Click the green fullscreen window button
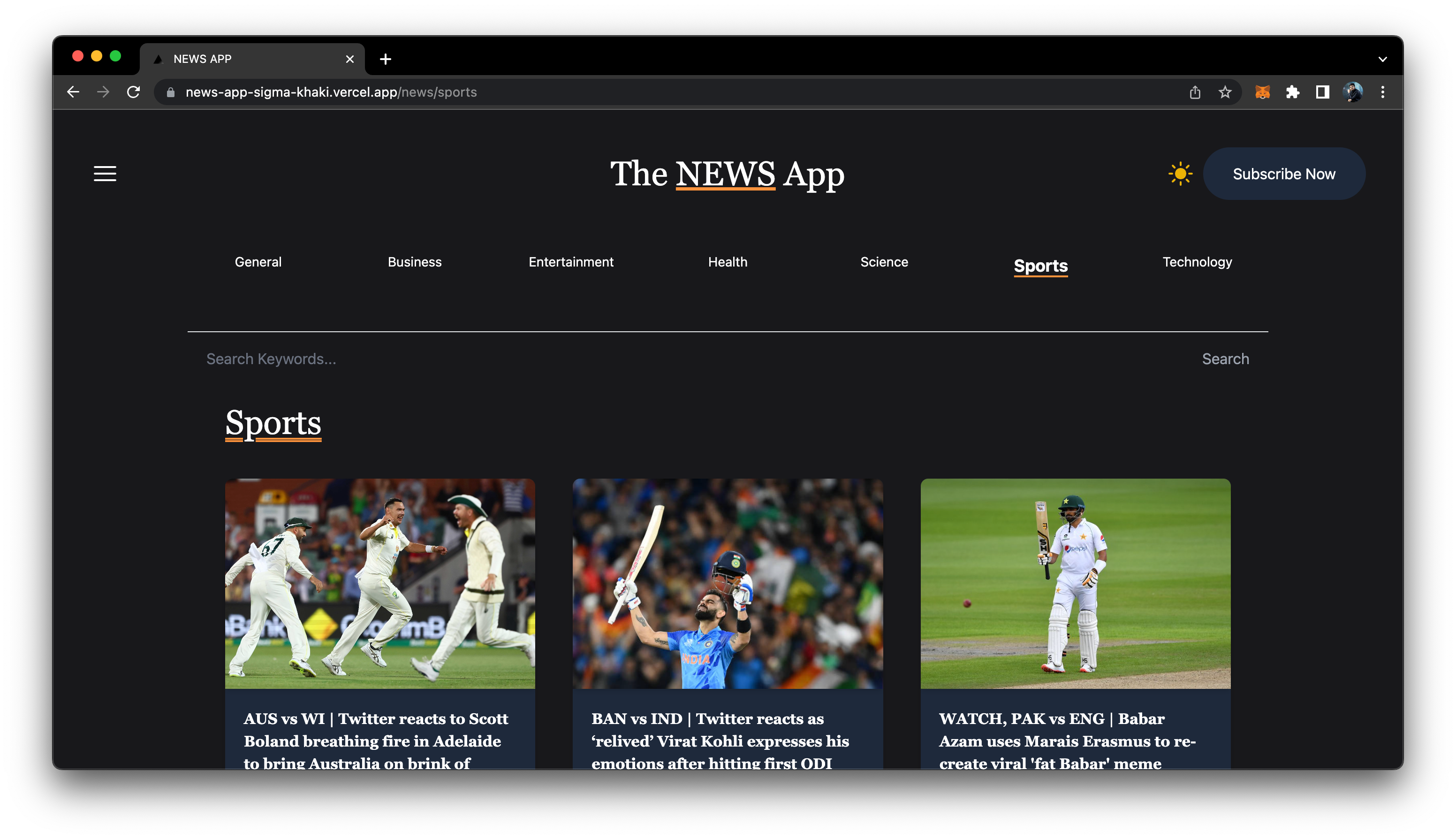This screenshot has height=839, width=1456. pos(115,56)
